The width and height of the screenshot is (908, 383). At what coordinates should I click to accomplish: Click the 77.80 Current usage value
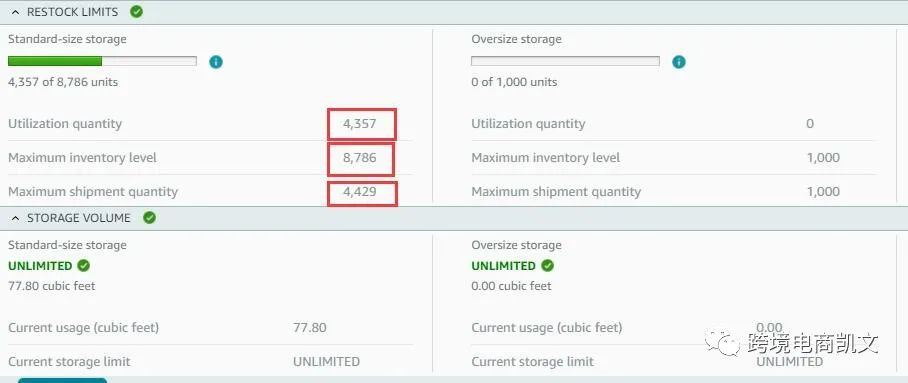click(x=310, y=327)
